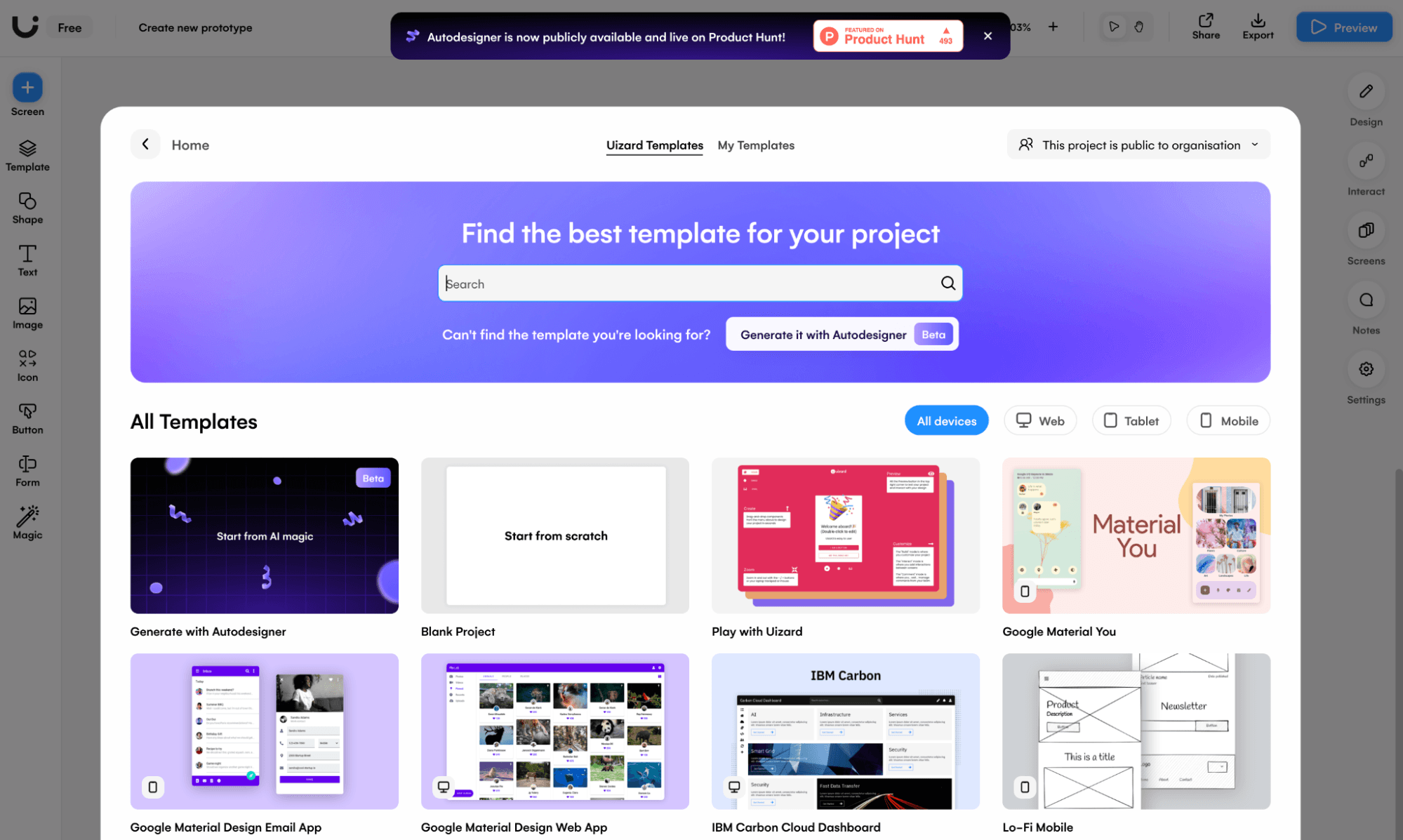The image size is (1403, 840).
Task: Select the Icon tool in sidebar
Action: tap(27, 365)
